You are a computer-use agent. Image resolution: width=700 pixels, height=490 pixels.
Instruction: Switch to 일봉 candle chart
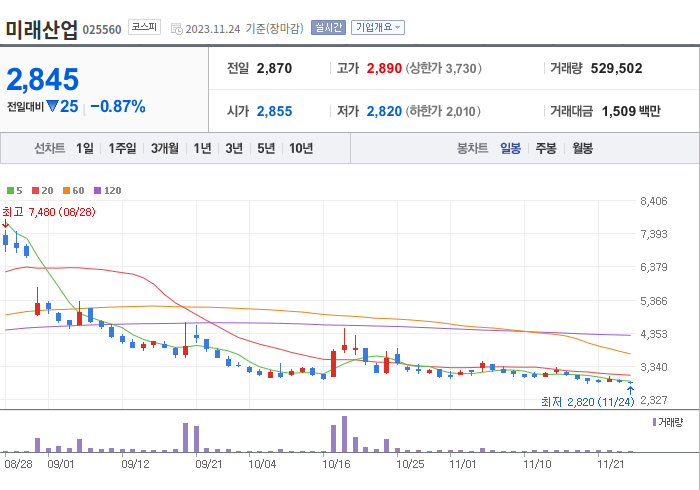[510, 148]
